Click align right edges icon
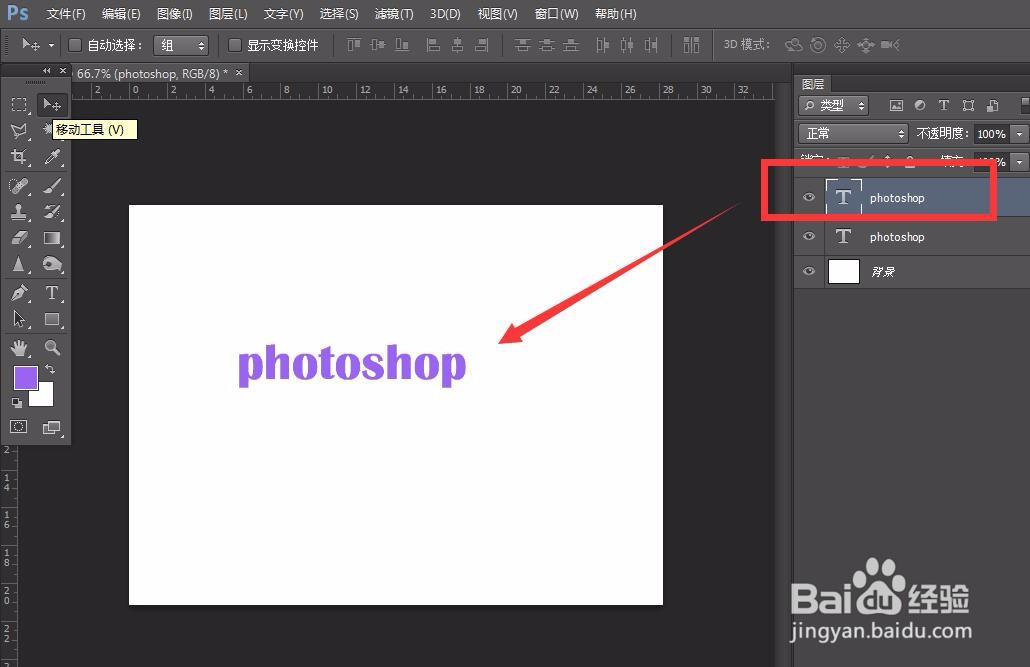The height and width of the screenshot is (667, 1030). point(481,45)
